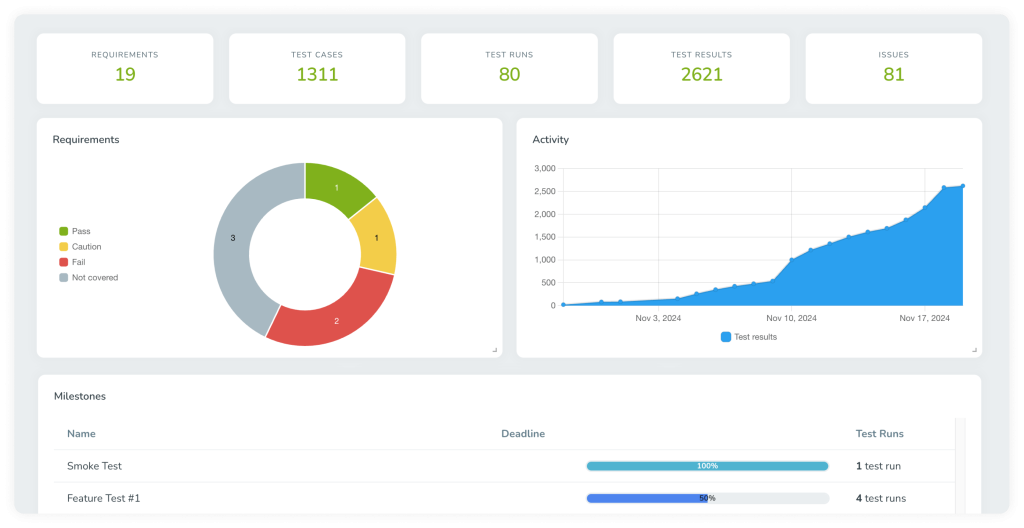This screenshot has width=1024, height=528.
Task: Open the Requirements card showing 19
Action: click(125, 68)
